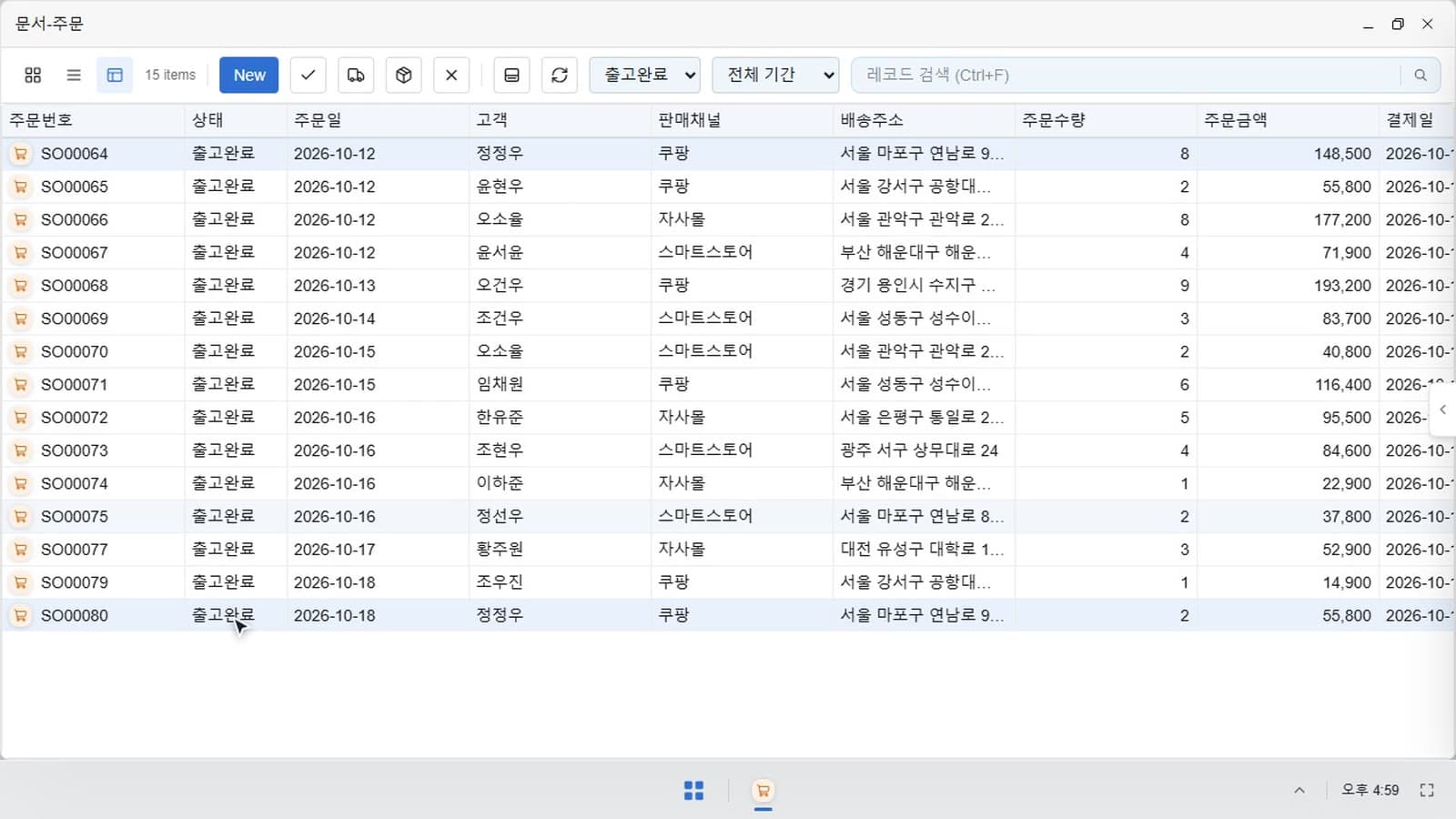Screen dimensions: 1456x819
Task: Switch to grid card view icon
Action: coord(33,76)
